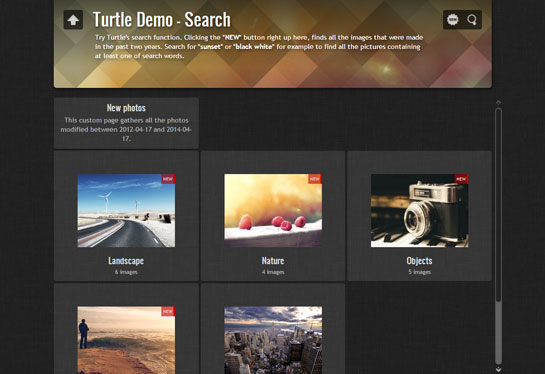
Task: Click the Landscape album title
Action: tap(126, 261)
